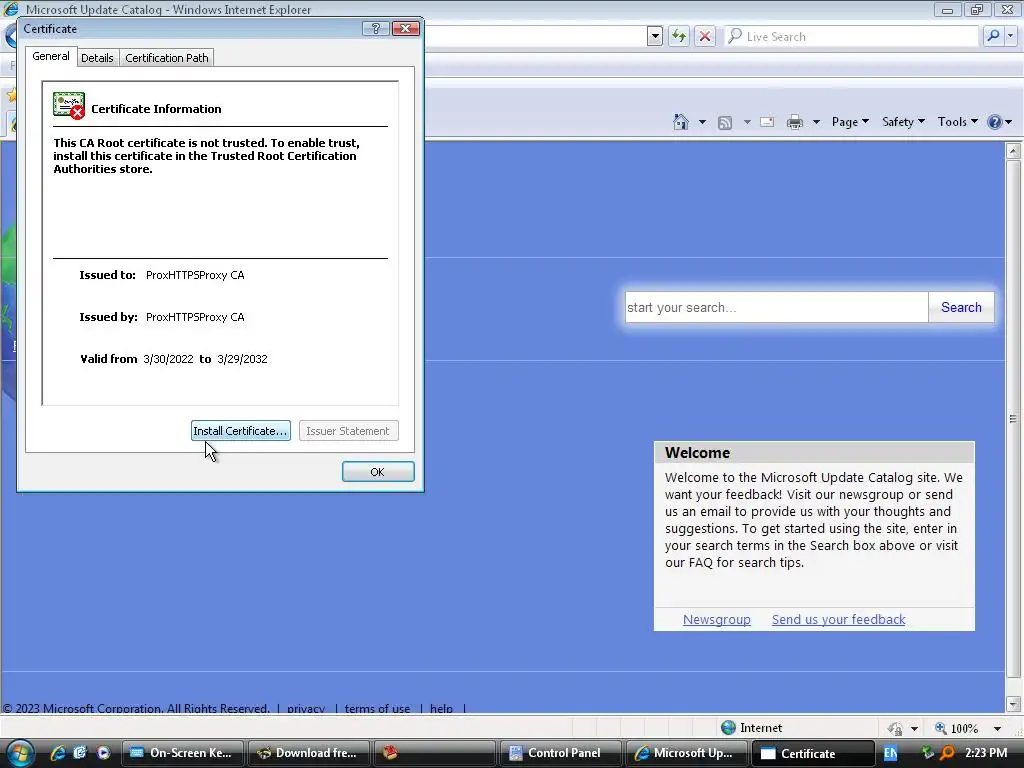Open the terms of use link

[377, 708]
